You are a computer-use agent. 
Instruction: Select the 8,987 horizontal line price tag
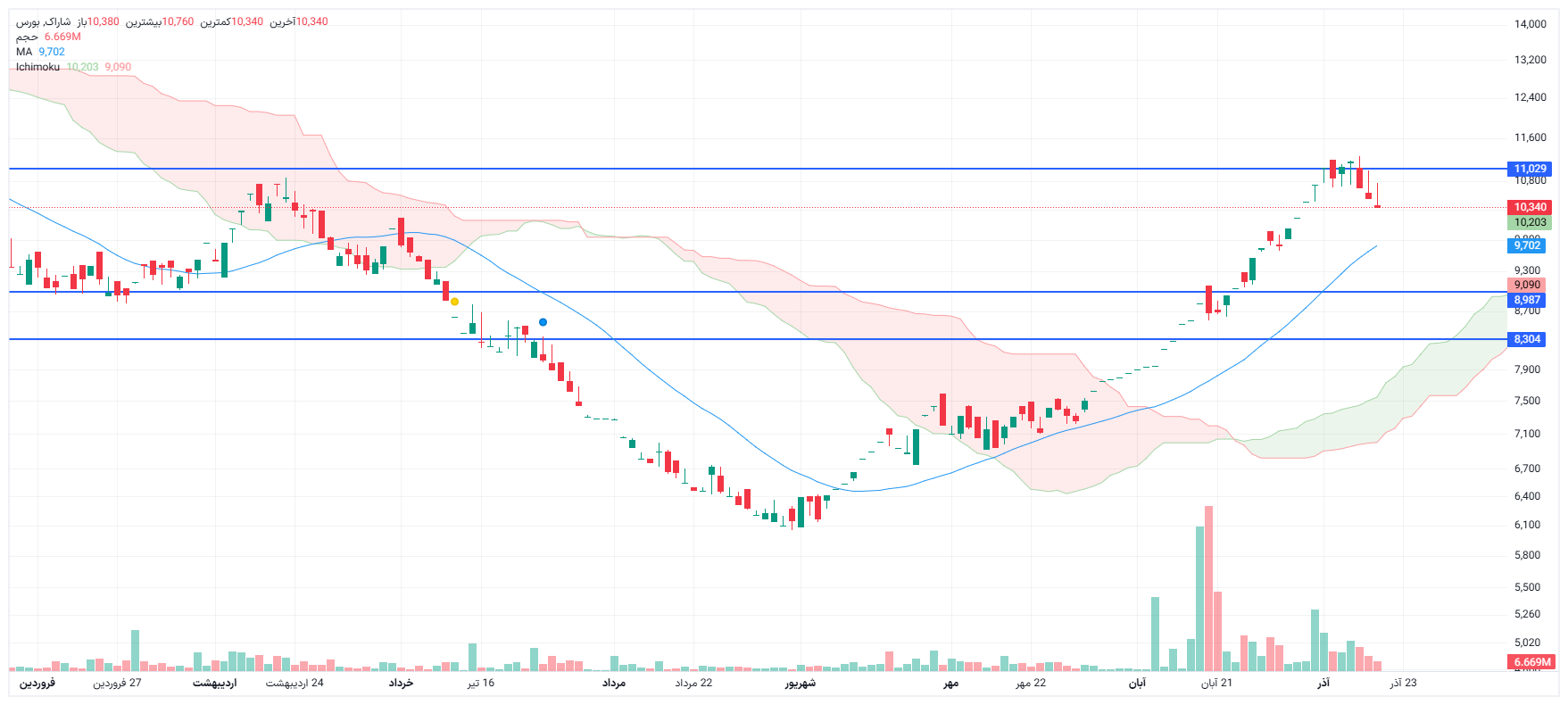pos(1527,300)
